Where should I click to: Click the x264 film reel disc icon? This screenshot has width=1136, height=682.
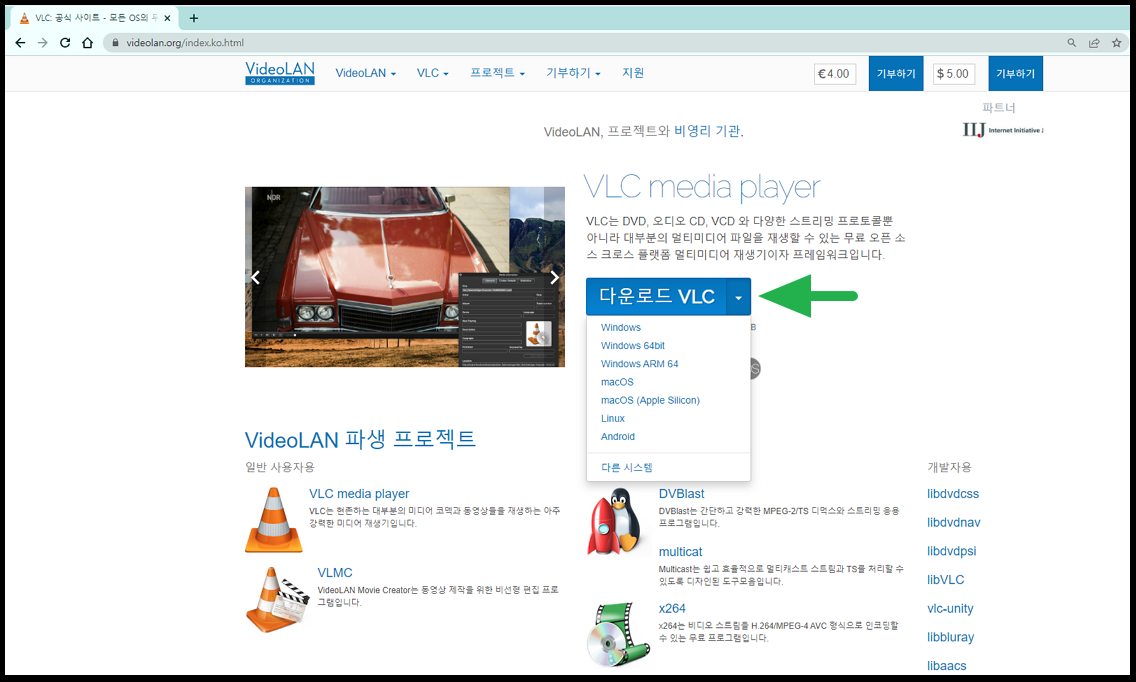(x=618, y=635)
